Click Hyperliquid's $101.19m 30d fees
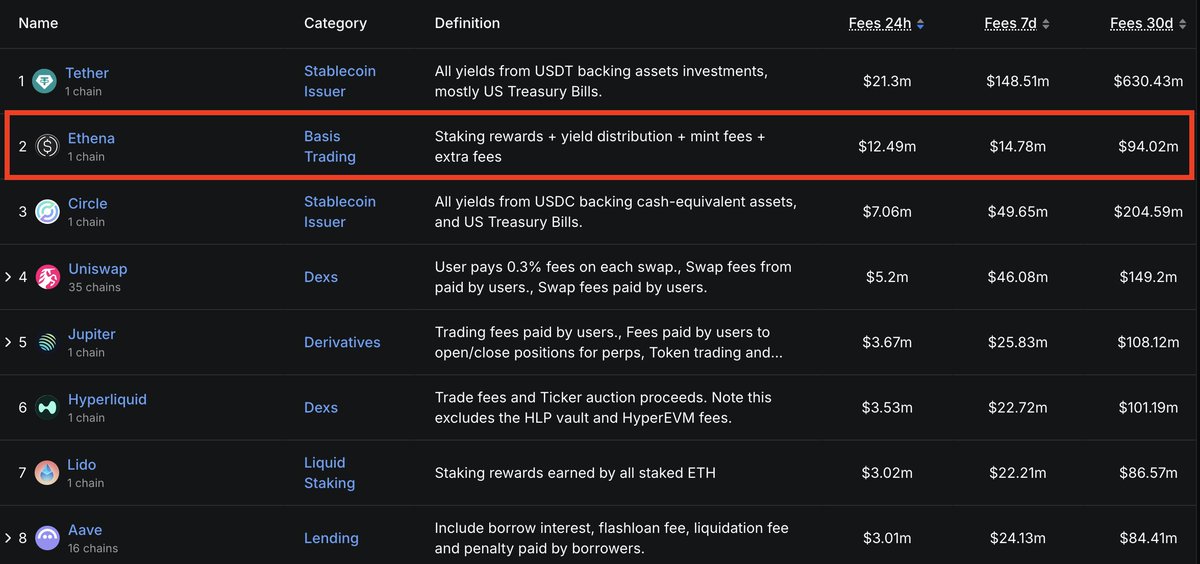This screenshot has height=564, width=1200. pos(1148,407)
